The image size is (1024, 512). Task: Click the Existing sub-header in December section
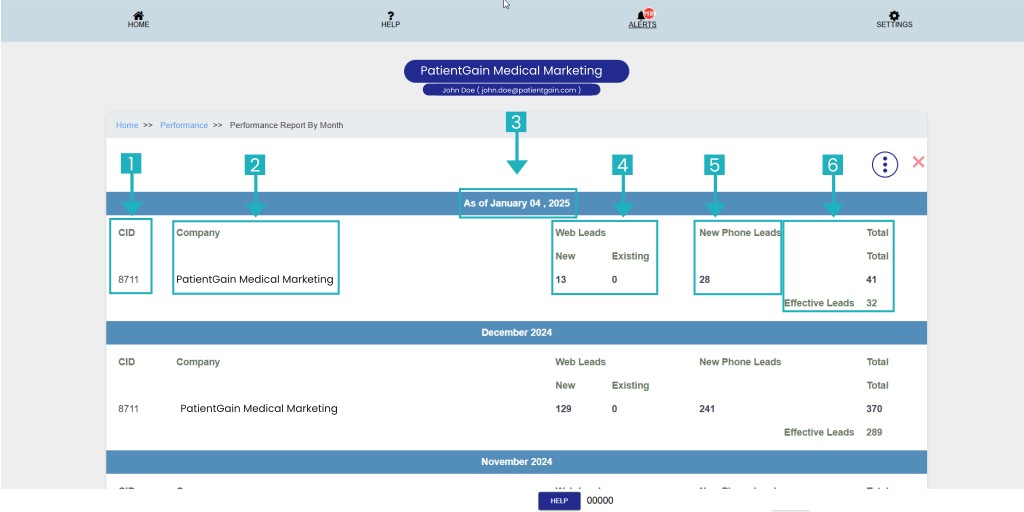click(x=630, y=386)
